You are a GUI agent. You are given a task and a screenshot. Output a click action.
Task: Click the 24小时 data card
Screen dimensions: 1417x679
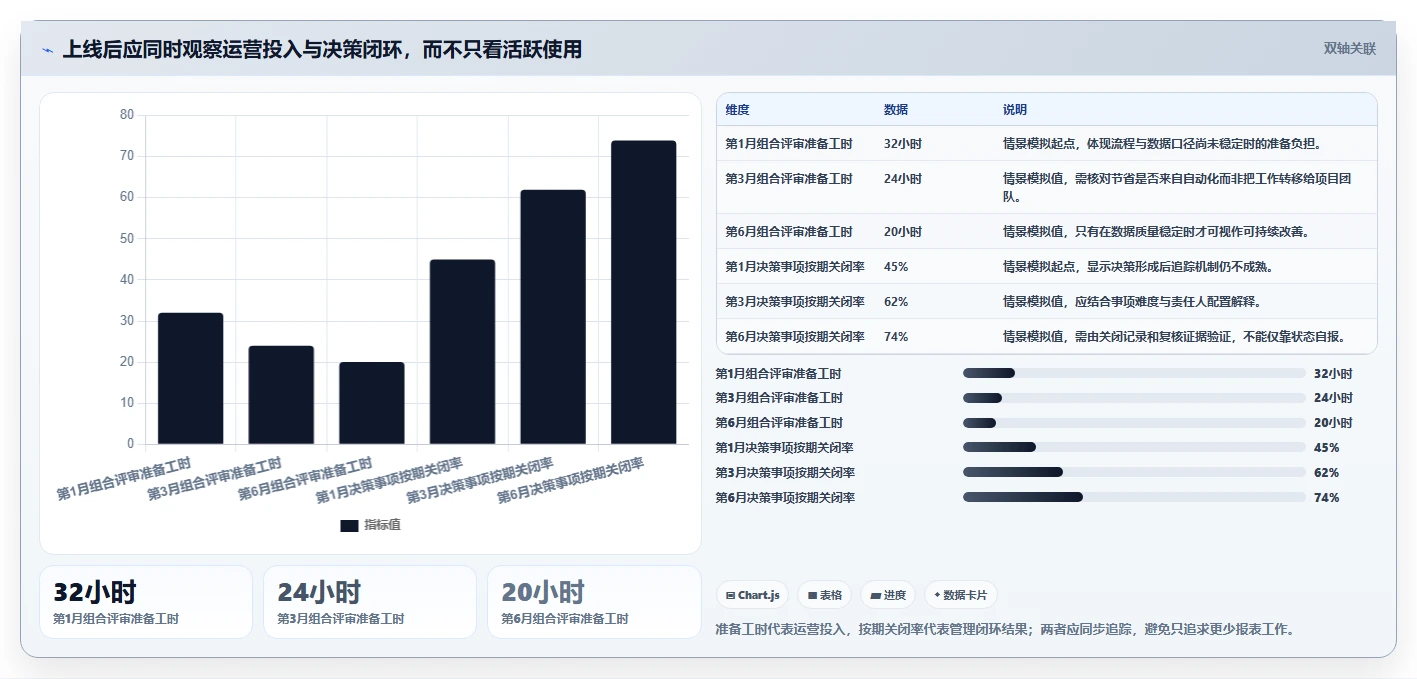click(370, 602)
